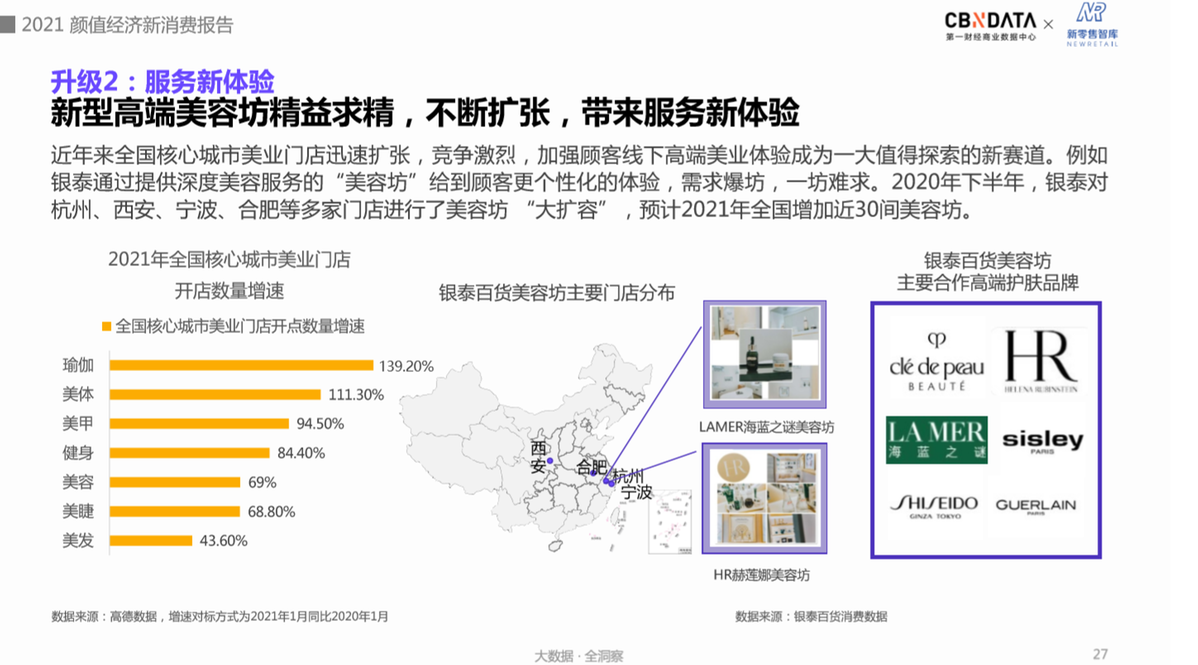Click the 美睫 68.80% orange bar

[x=175, y=511]
